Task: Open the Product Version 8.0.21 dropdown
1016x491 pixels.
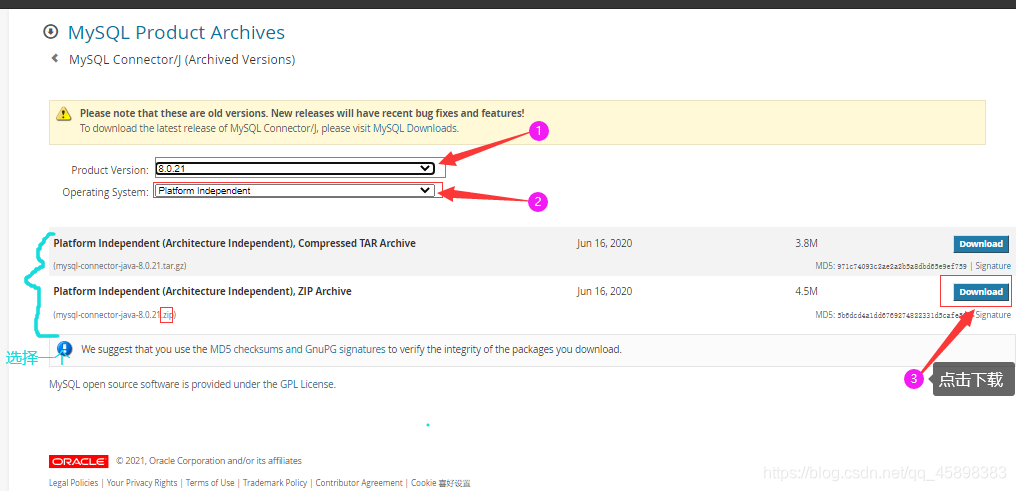Action: (295, 168)
